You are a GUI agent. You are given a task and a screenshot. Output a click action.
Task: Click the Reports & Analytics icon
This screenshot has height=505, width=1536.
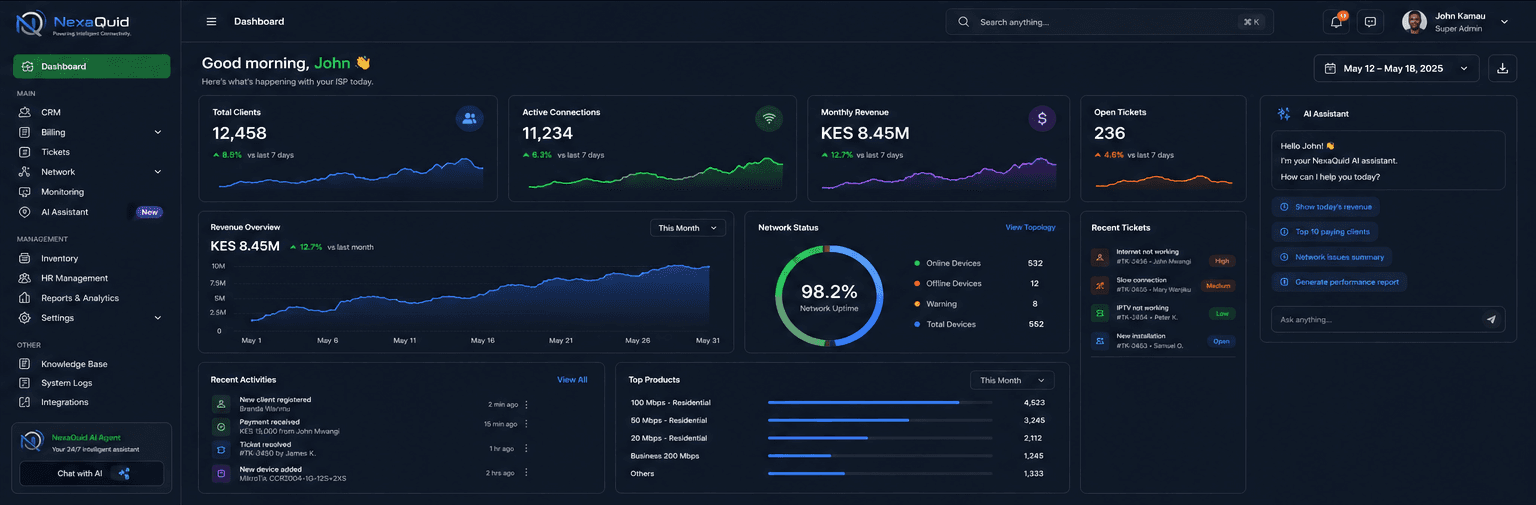(24, 298)
